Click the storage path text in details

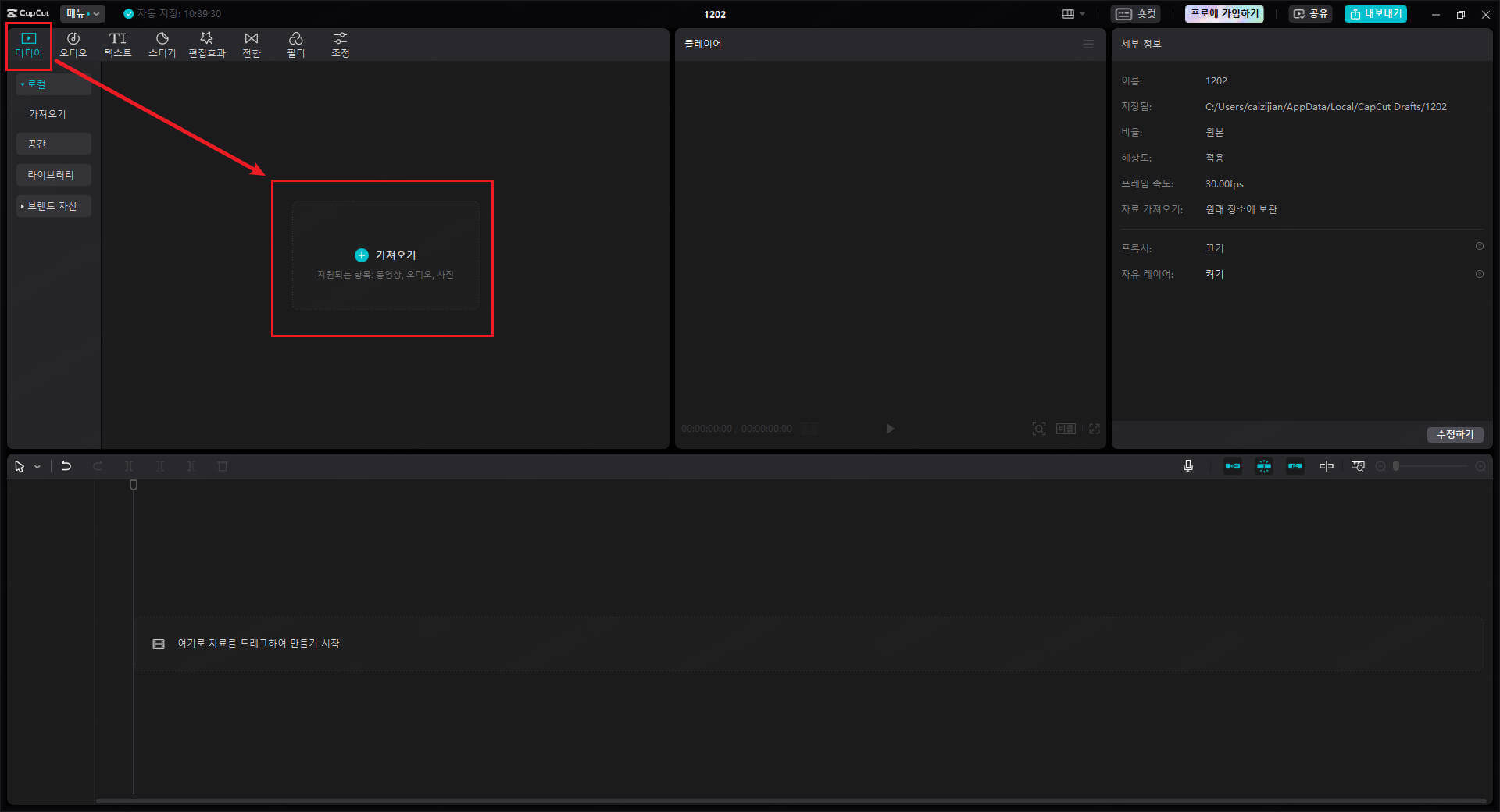[1326, 107]
